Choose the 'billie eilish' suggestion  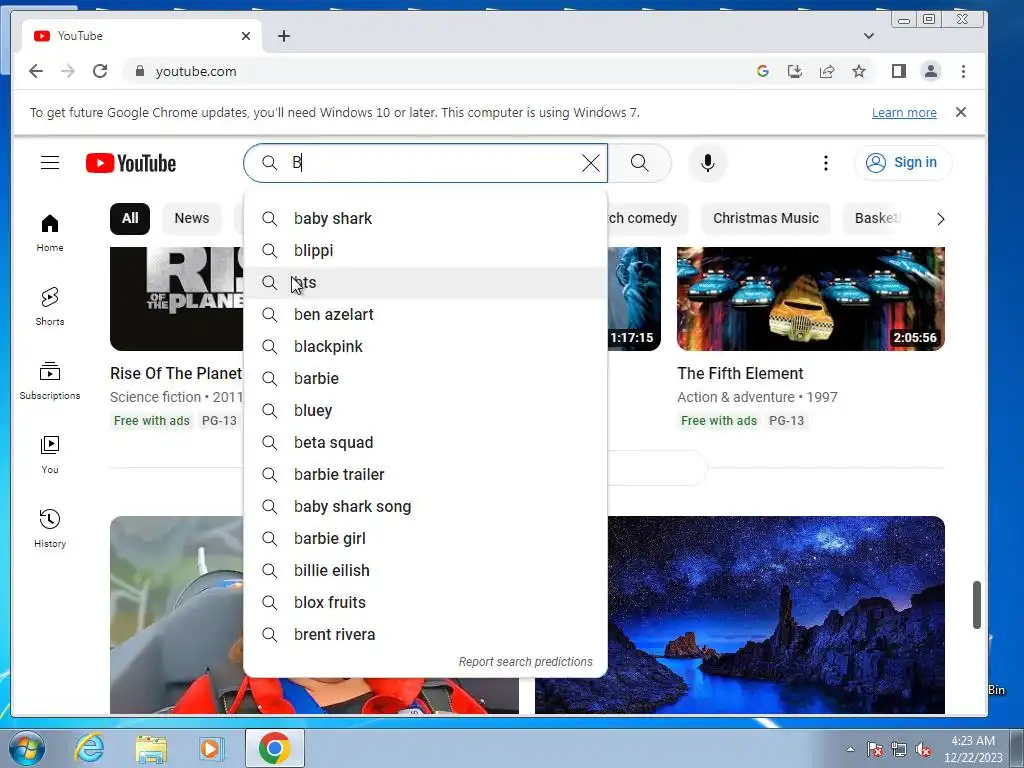pyautogui.click(x=425, y=570)
